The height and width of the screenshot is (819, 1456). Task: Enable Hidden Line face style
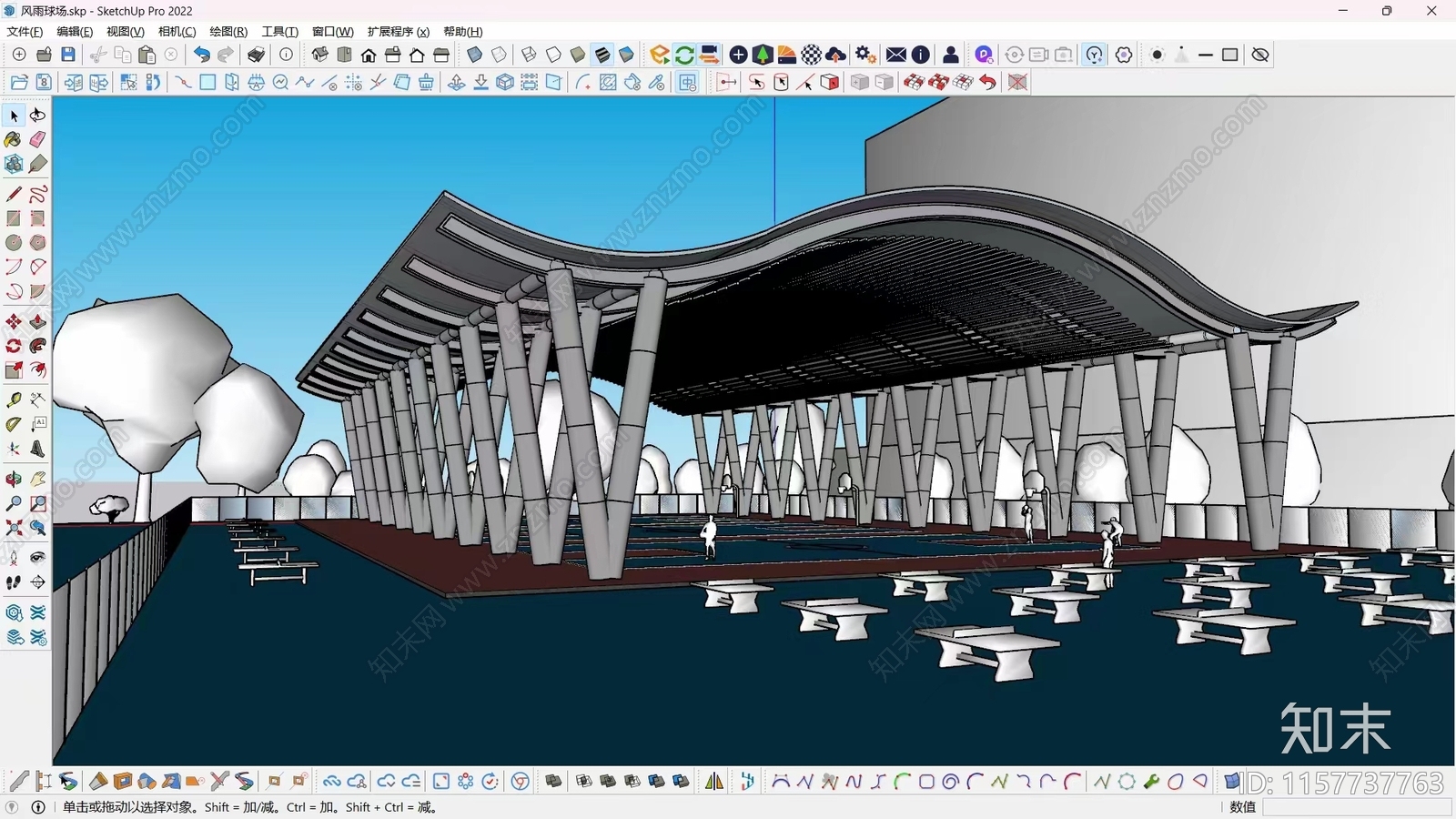point(553,55)
